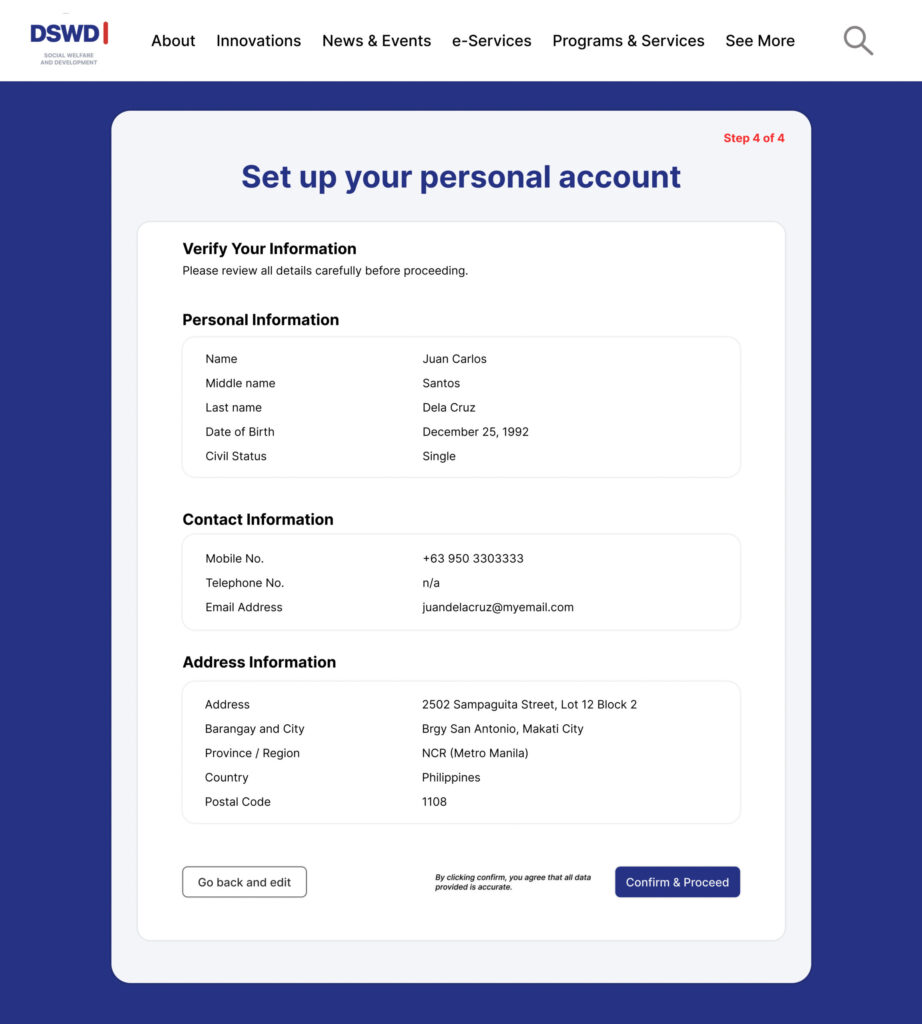Expand the See More menu

pyautogui.click(x=760, y=41)
